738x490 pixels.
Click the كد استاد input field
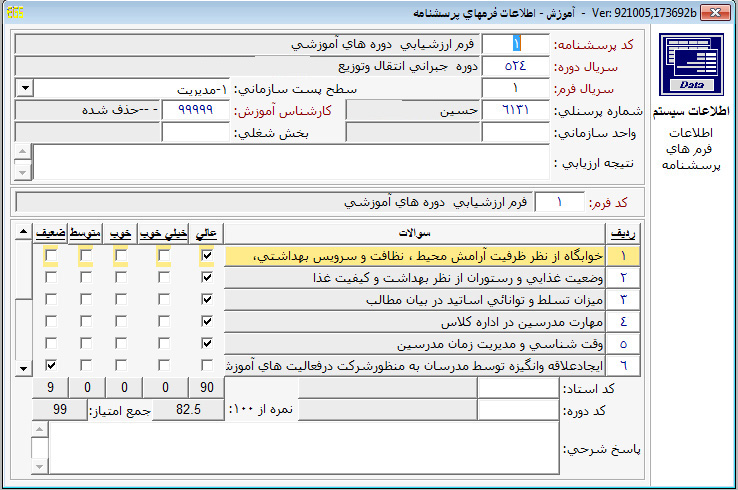[x=518, y=388]
